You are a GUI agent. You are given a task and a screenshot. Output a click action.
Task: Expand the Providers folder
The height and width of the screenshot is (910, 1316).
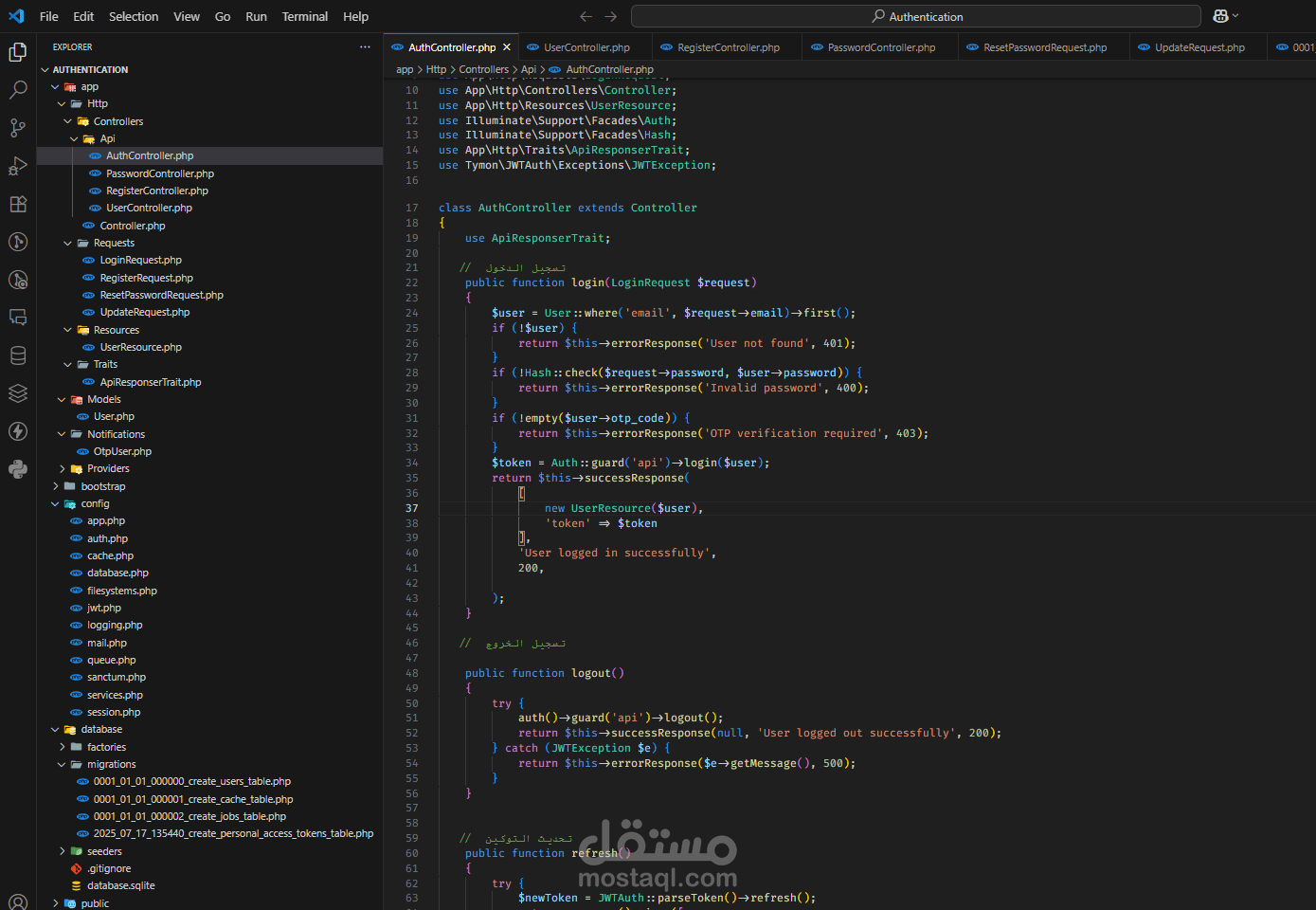(62, 469)
